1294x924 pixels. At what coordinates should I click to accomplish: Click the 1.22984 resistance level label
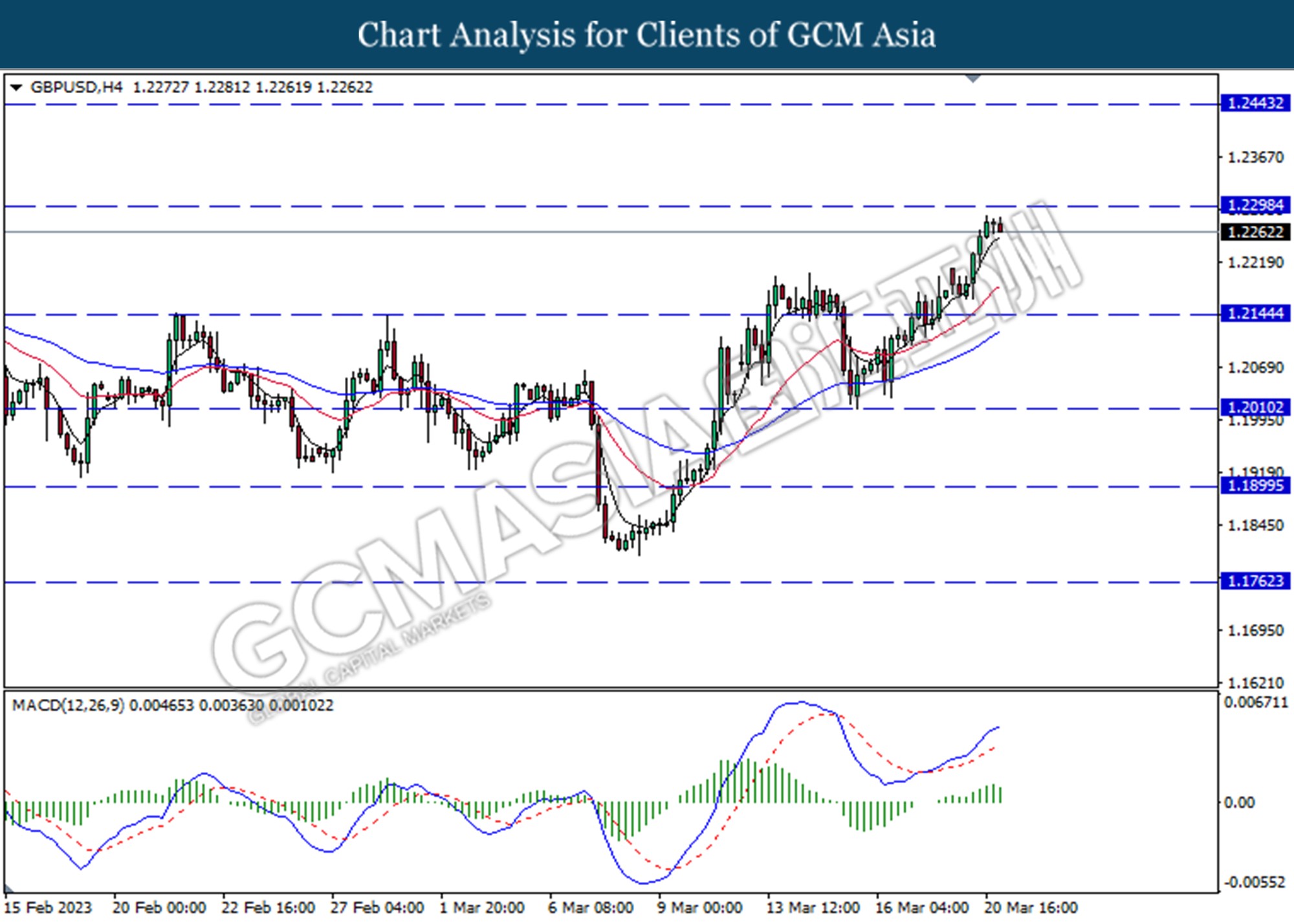(x=1255, y=206)
